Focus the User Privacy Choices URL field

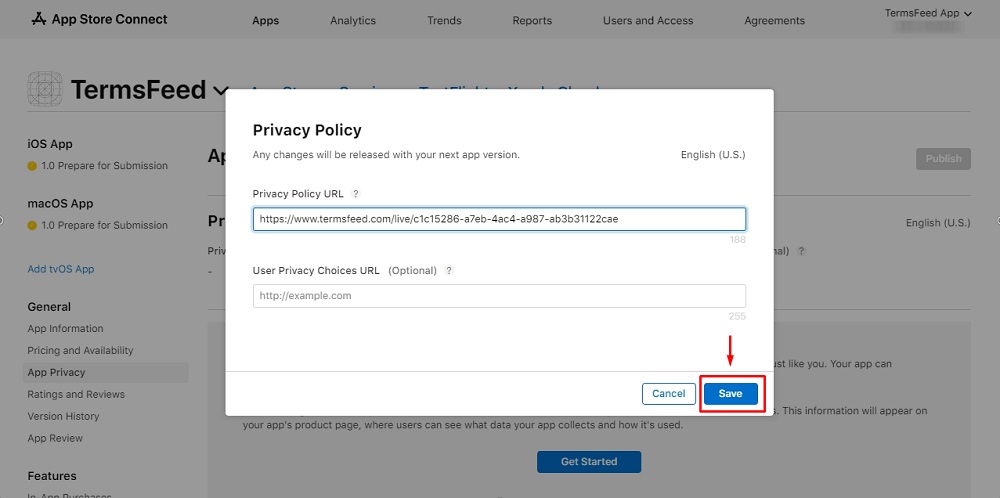tap(499, 296)
